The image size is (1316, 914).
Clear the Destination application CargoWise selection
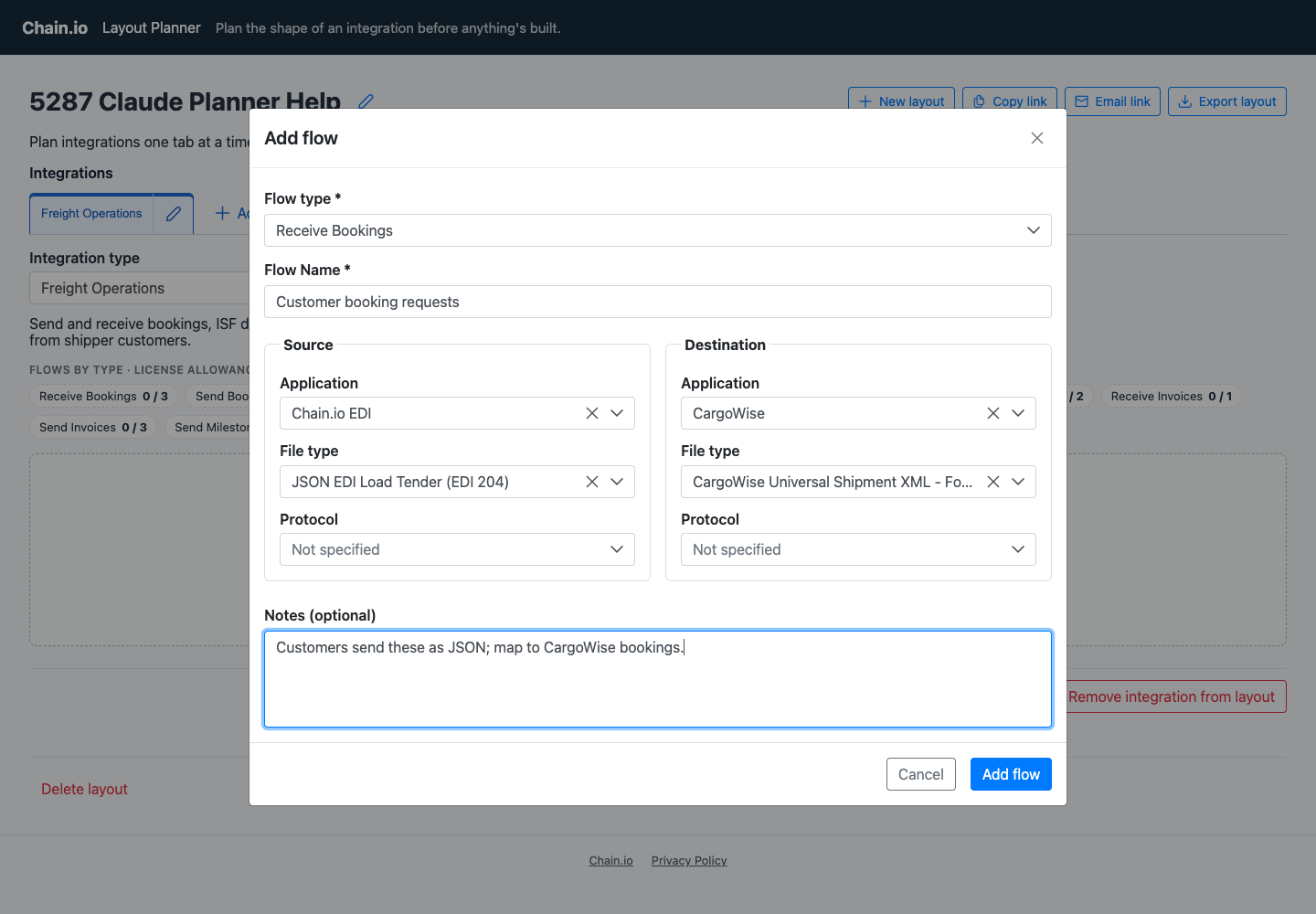coord(993,413)
